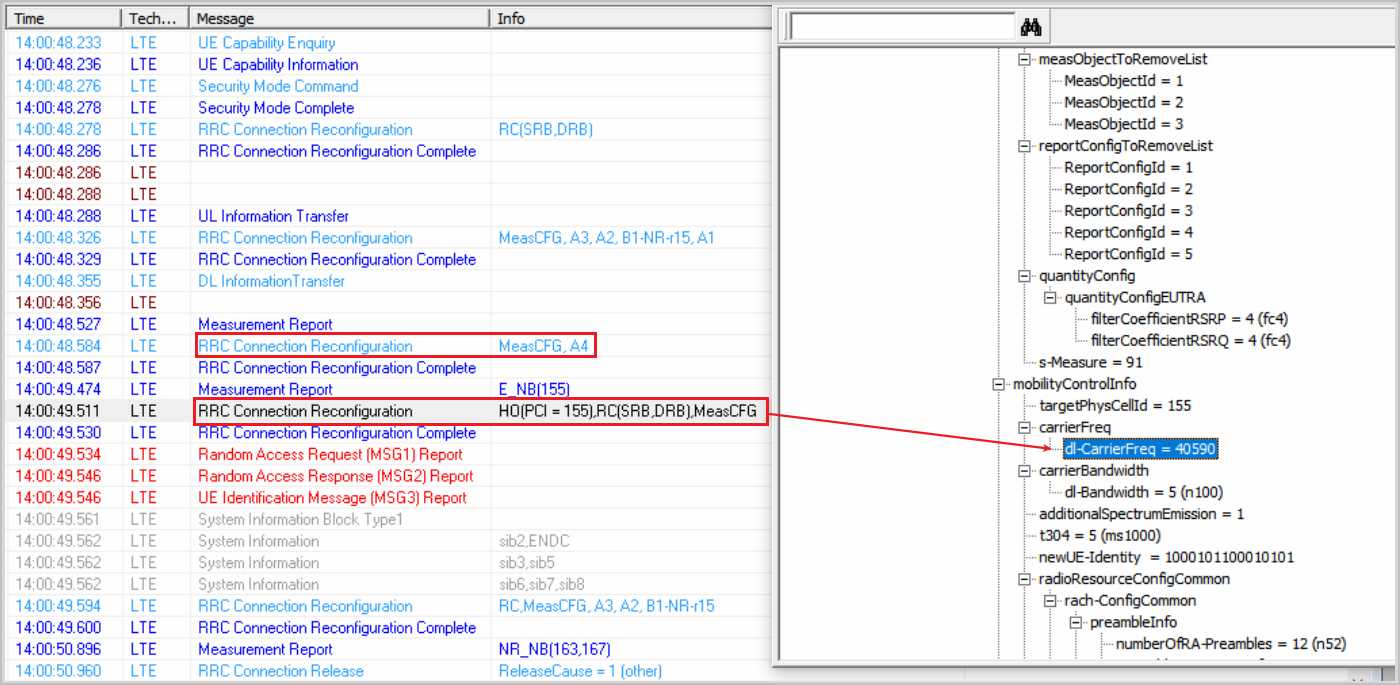Open the RRC Connection Release message
This screenshot has width=1400, height=685.
(280, 671)
